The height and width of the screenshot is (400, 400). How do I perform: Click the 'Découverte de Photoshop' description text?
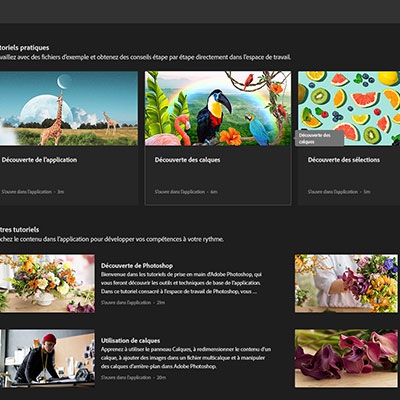[x=182, y=283]
